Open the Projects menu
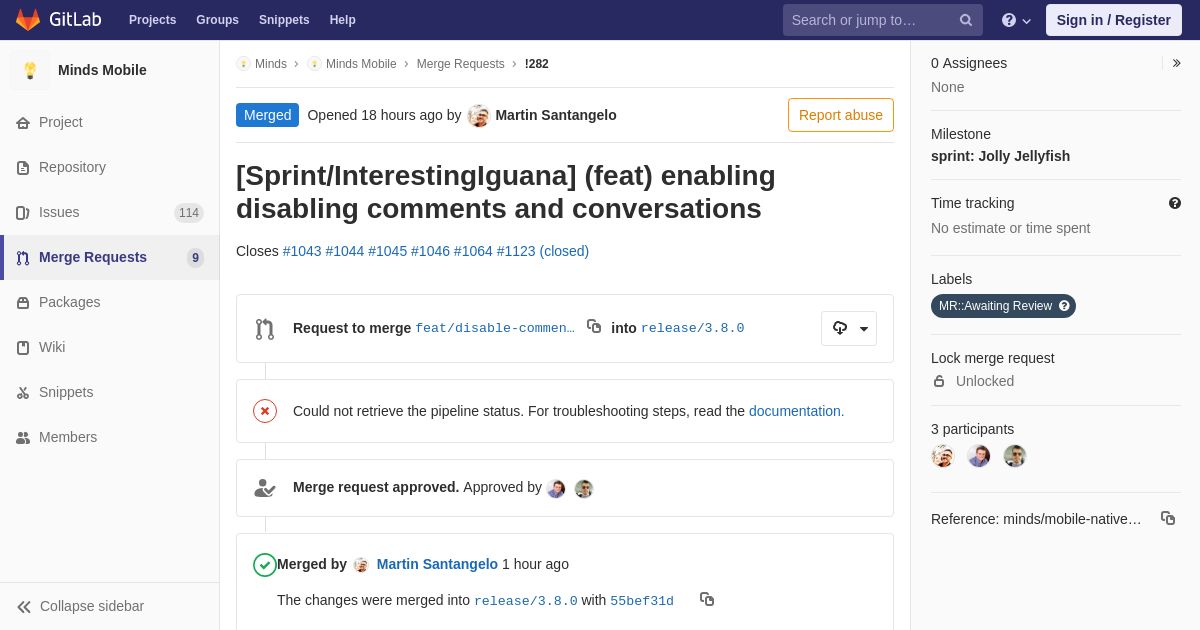 [x=152, y=20]
